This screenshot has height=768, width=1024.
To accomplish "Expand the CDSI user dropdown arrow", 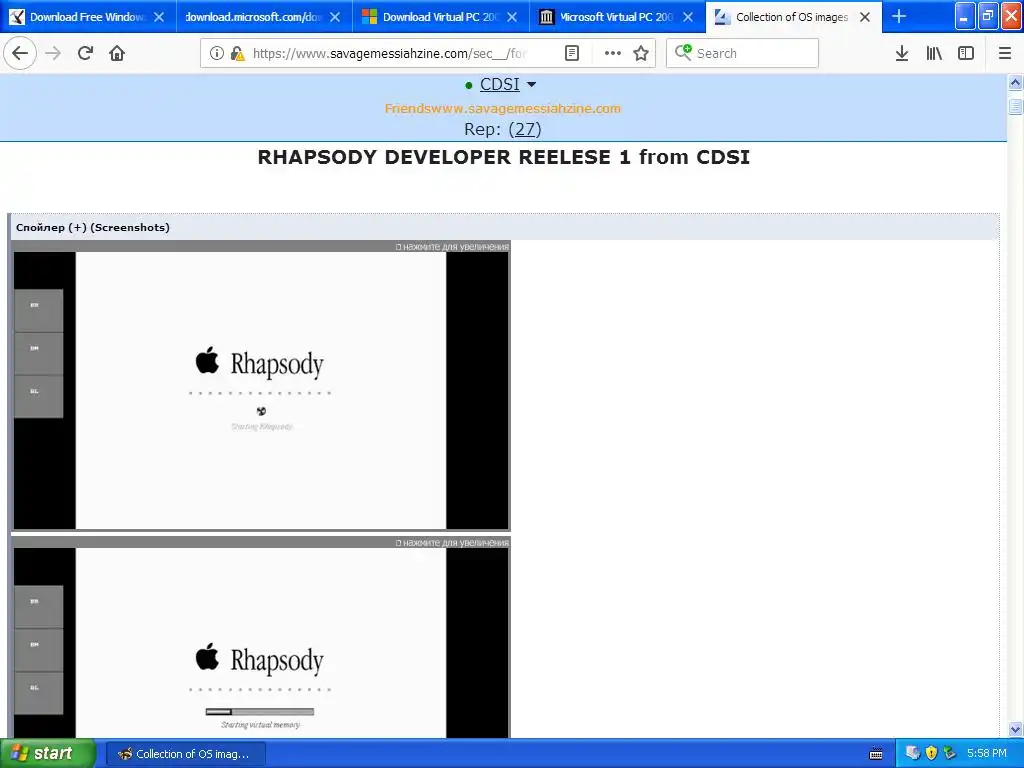I will 531,84.
